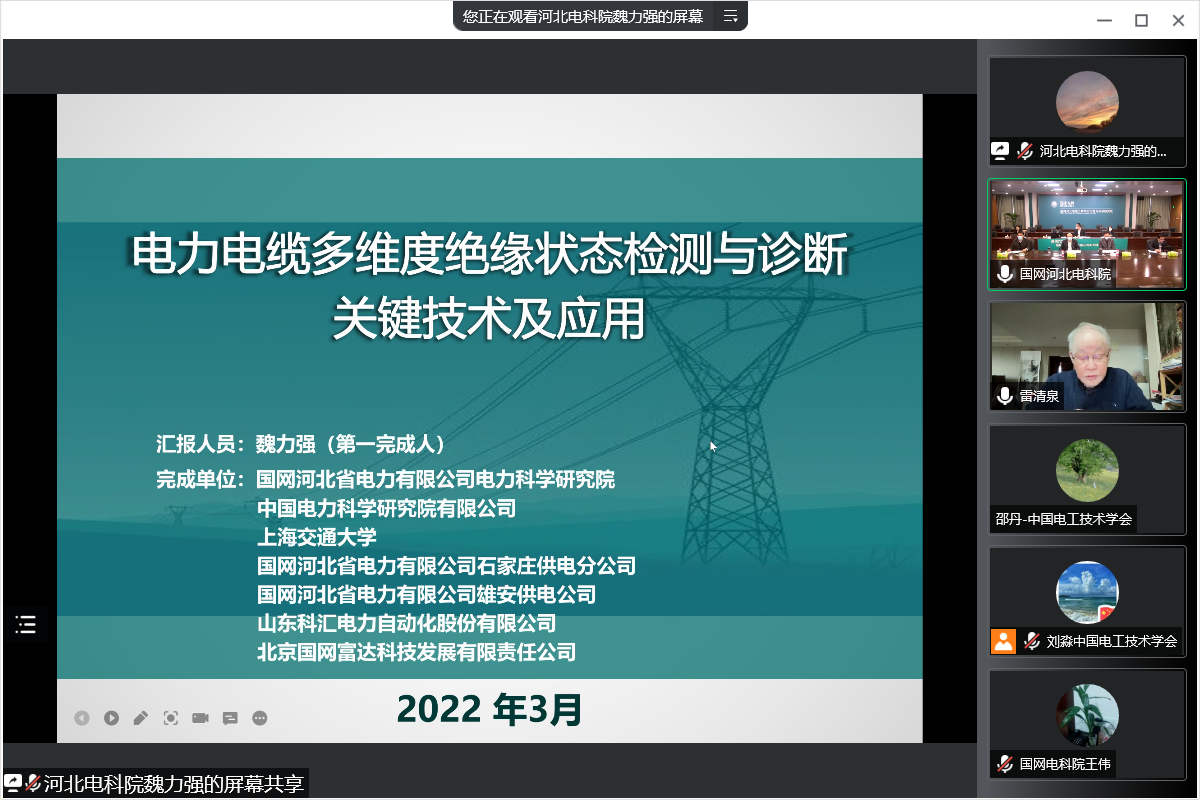The image size is (1200, 800).
Task: Select the 国网河北电科院 meeting room video thumbnail
Action: pyautogui.click(x=1086, y=230)
